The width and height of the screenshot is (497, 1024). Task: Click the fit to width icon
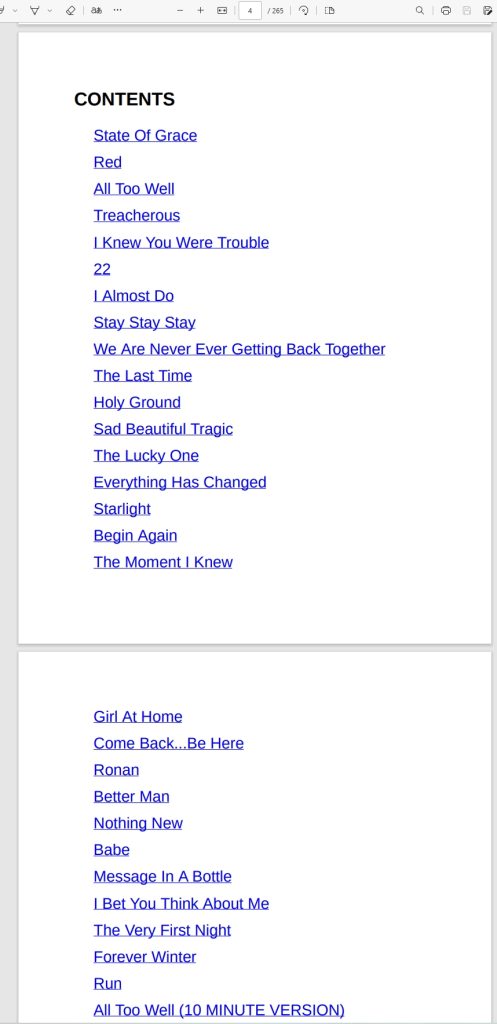222,10
